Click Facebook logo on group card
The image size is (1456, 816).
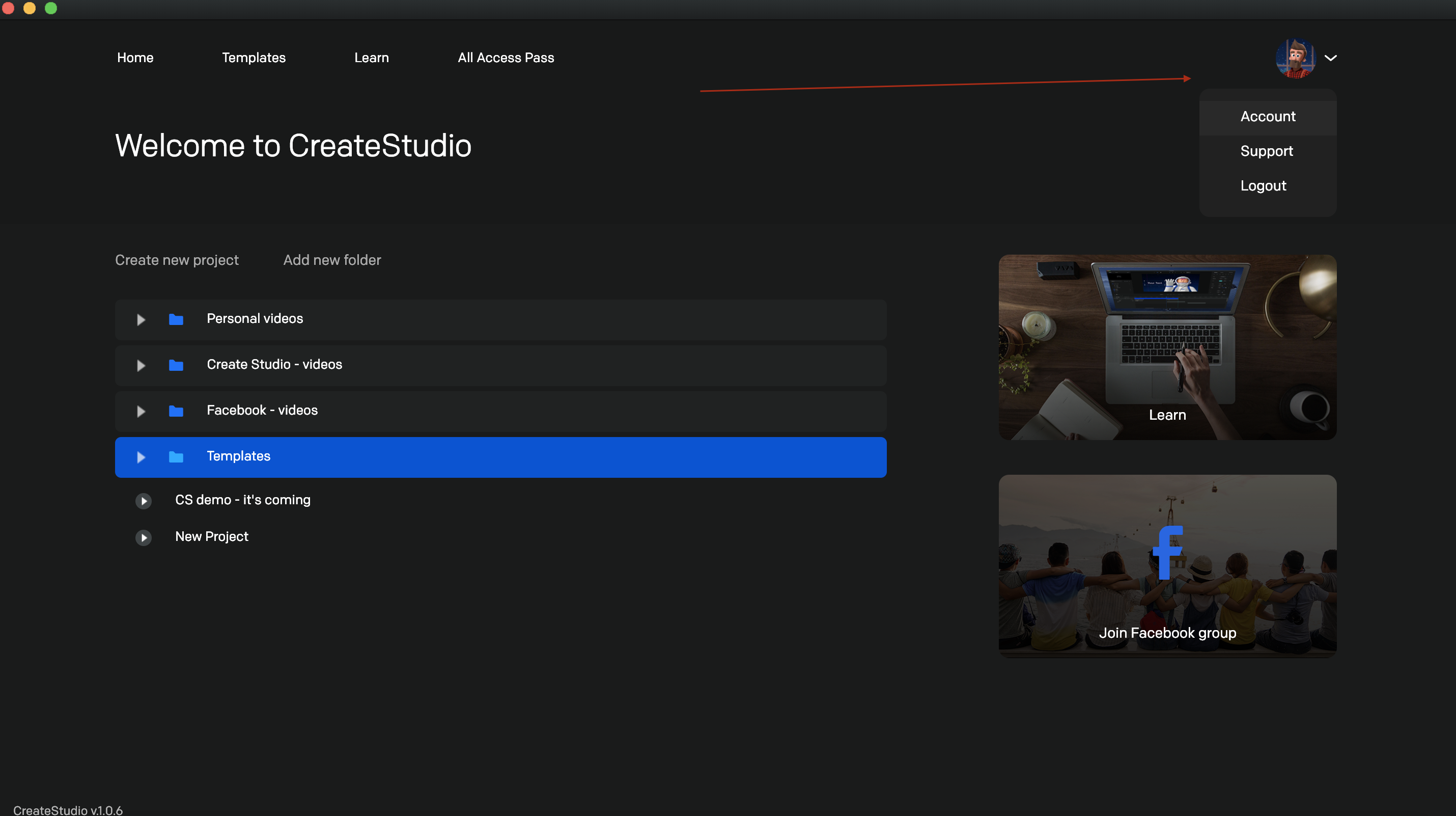click(1167, 552)
